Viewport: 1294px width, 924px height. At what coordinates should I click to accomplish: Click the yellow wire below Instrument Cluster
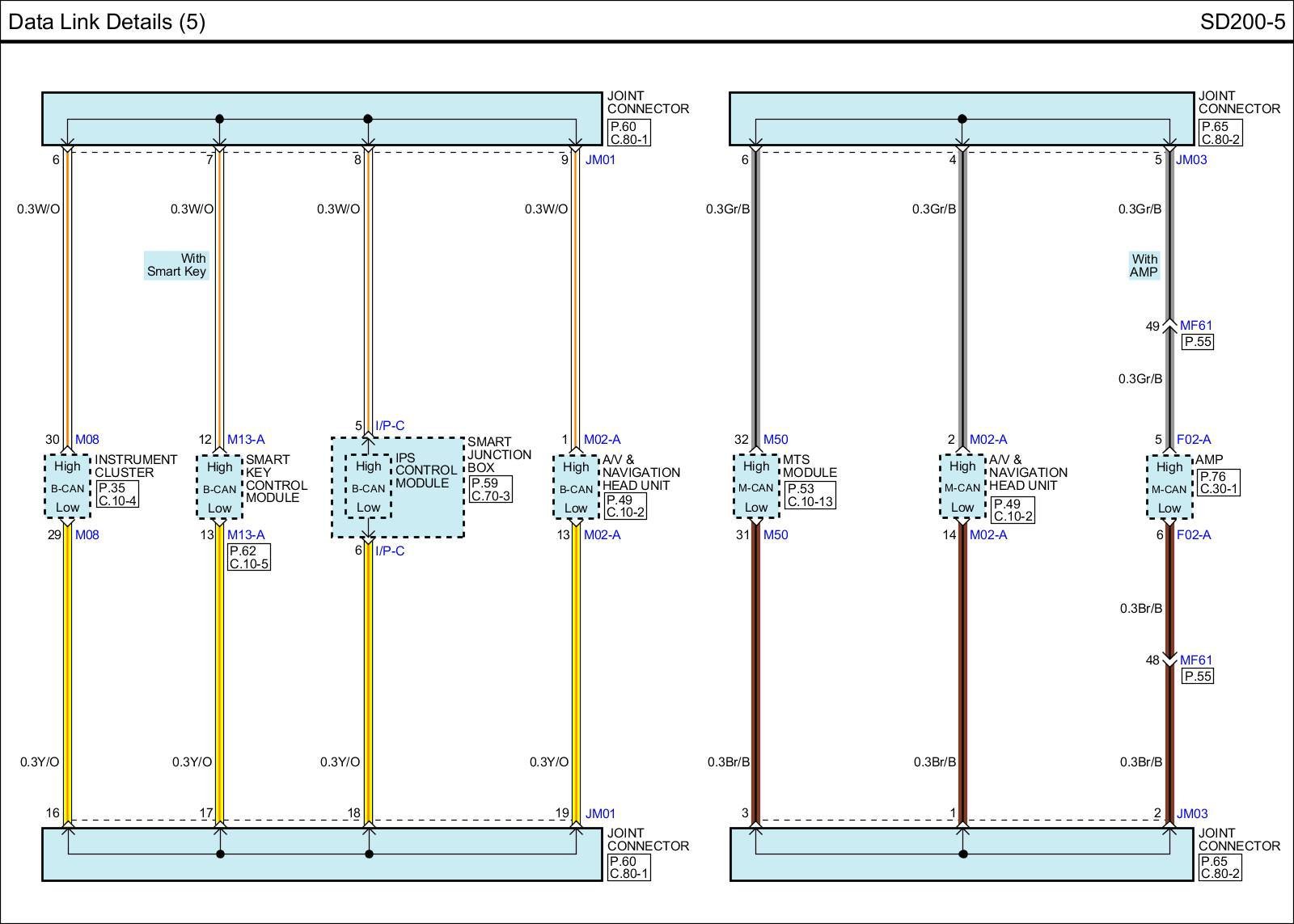68,671
